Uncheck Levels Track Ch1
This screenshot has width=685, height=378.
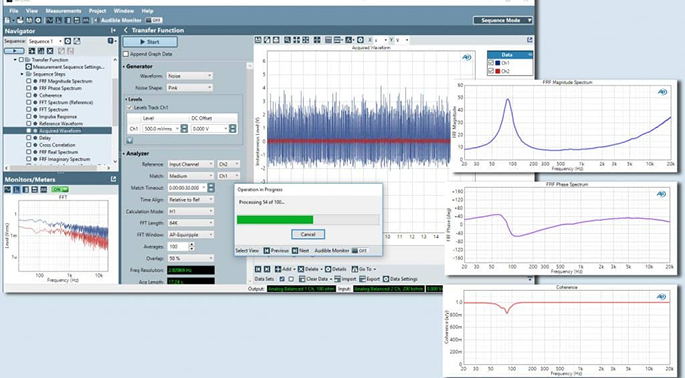[129, 108]
